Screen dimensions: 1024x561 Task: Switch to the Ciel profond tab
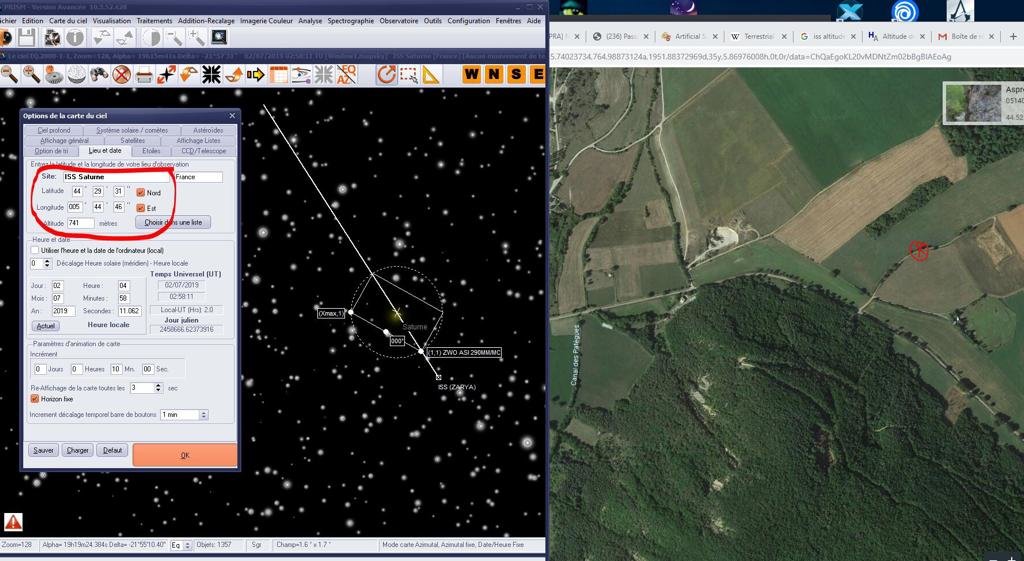click(x=54, y=130)
